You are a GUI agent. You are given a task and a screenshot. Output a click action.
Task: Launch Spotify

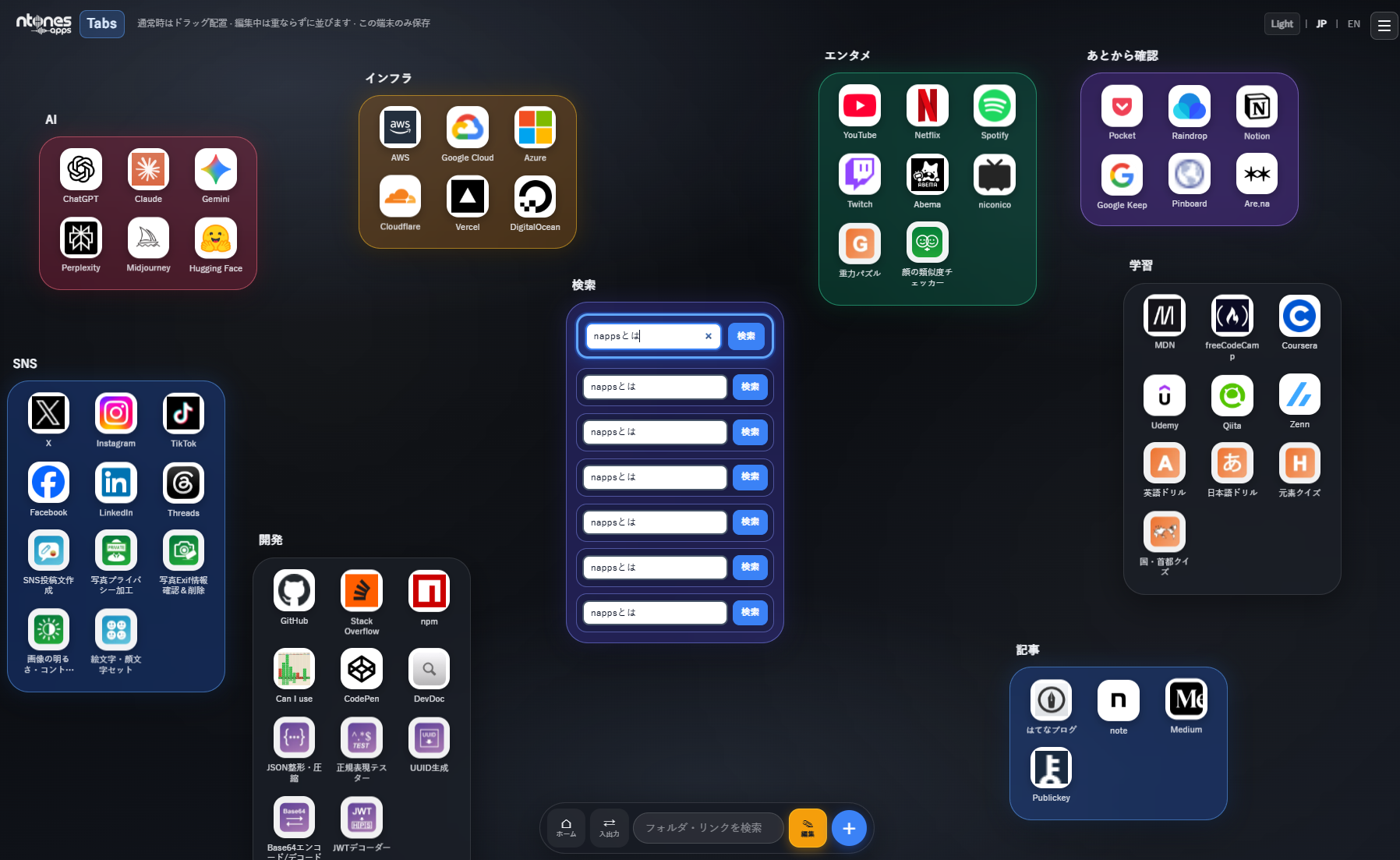(x=995, y=105)
